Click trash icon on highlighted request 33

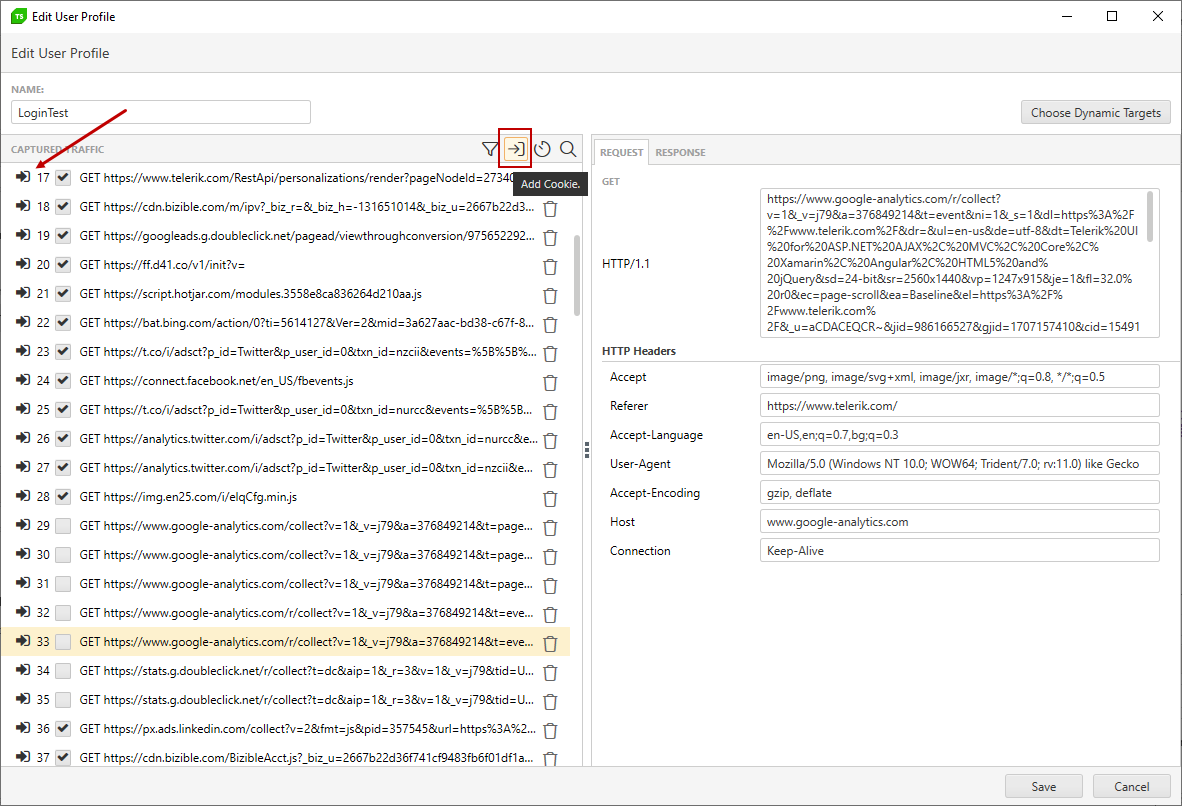(550, 644)
